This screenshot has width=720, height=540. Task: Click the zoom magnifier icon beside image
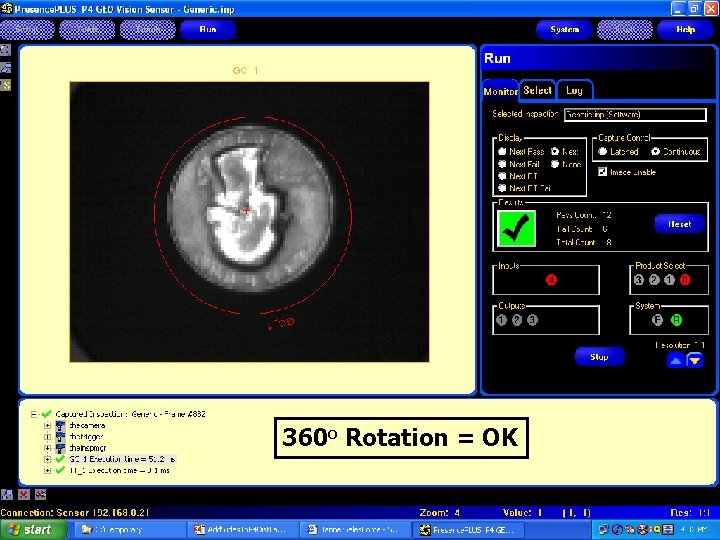pyautogui.click(x=5, y=50)
